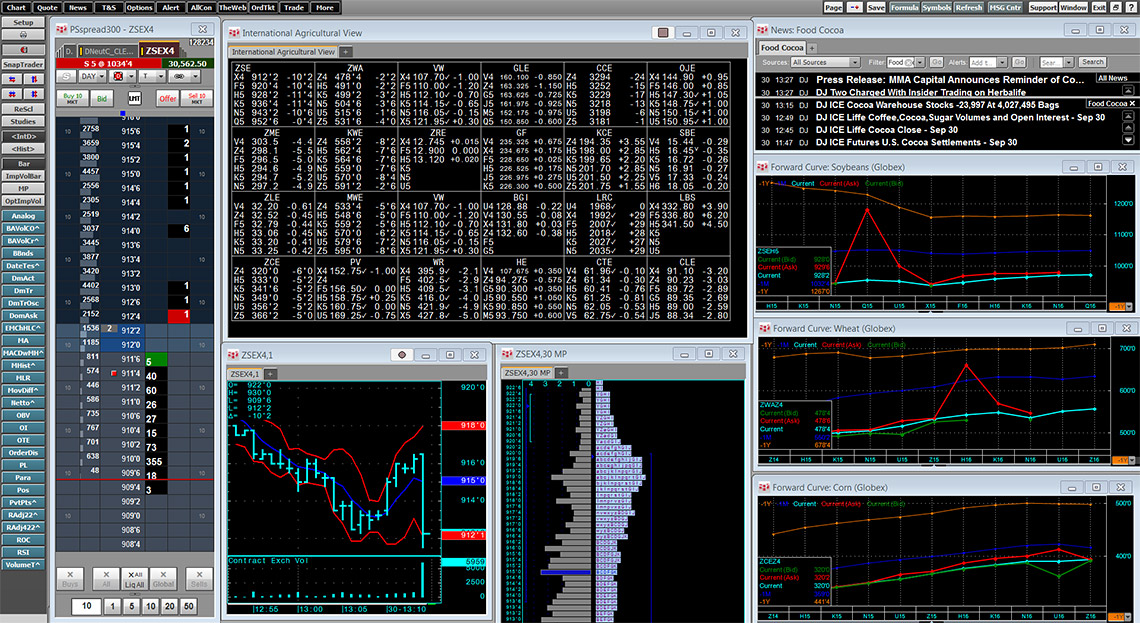Click the LMT order type icon
Image resolution: width=1140 pixels, height=623 pixels.
point(135,98)
